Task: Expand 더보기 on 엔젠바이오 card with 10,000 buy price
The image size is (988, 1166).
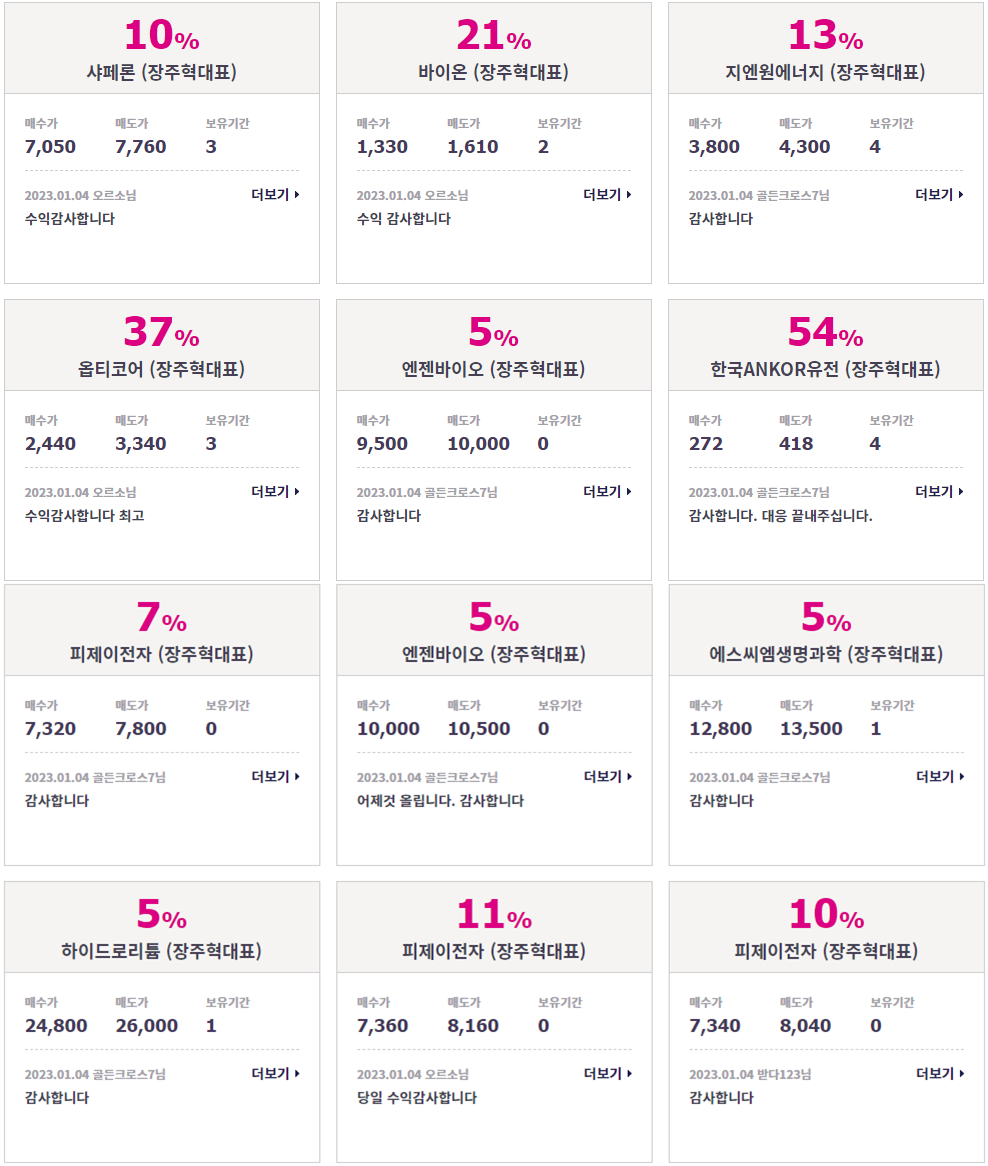Action: 607,776
